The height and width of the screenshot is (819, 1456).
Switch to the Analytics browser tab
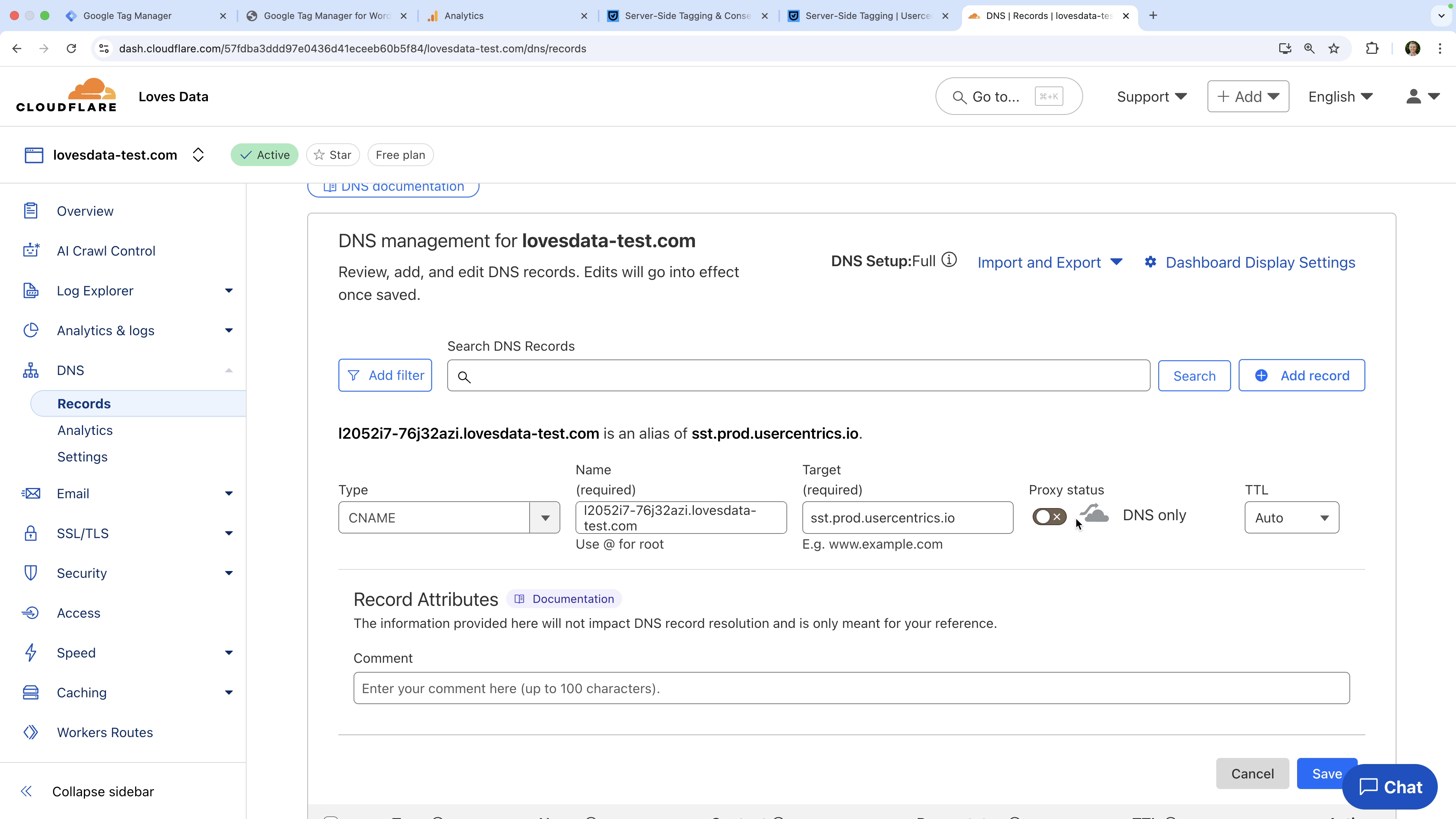click(464, 16)
